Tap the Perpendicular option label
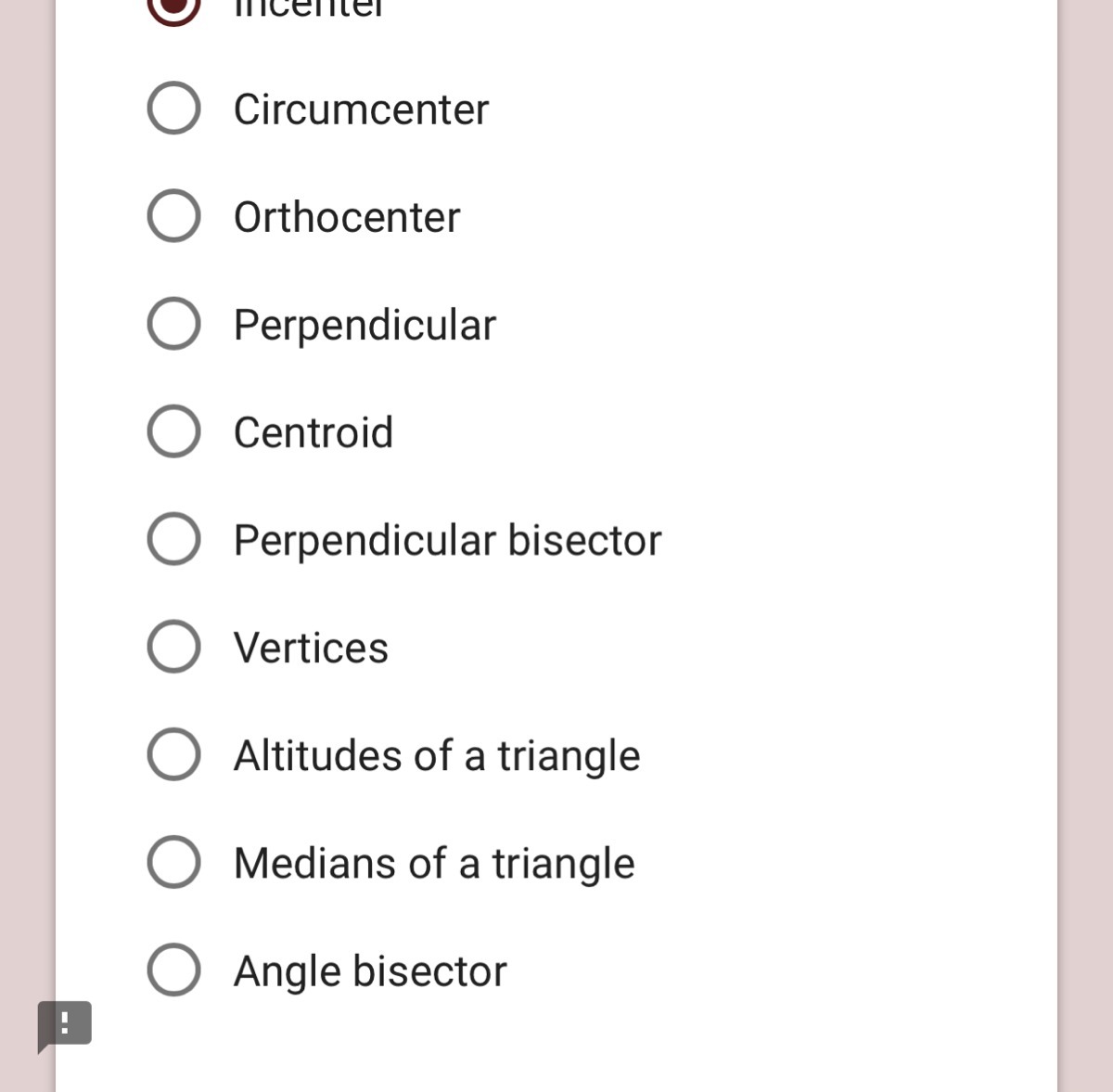Screen dimensions: 1113x1092 pos(365,325)
